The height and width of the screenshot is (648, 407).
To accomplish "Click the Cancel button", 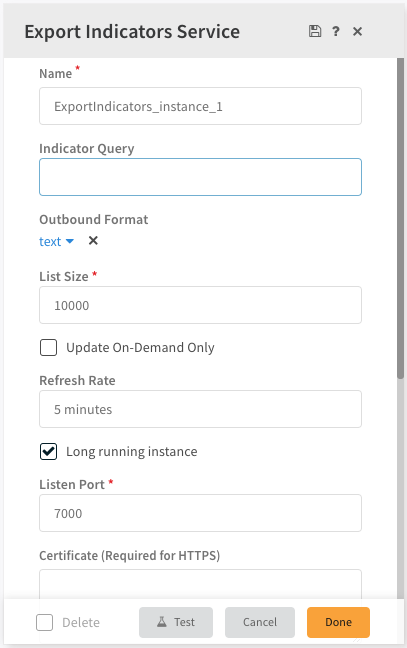I will coord(260,622).
